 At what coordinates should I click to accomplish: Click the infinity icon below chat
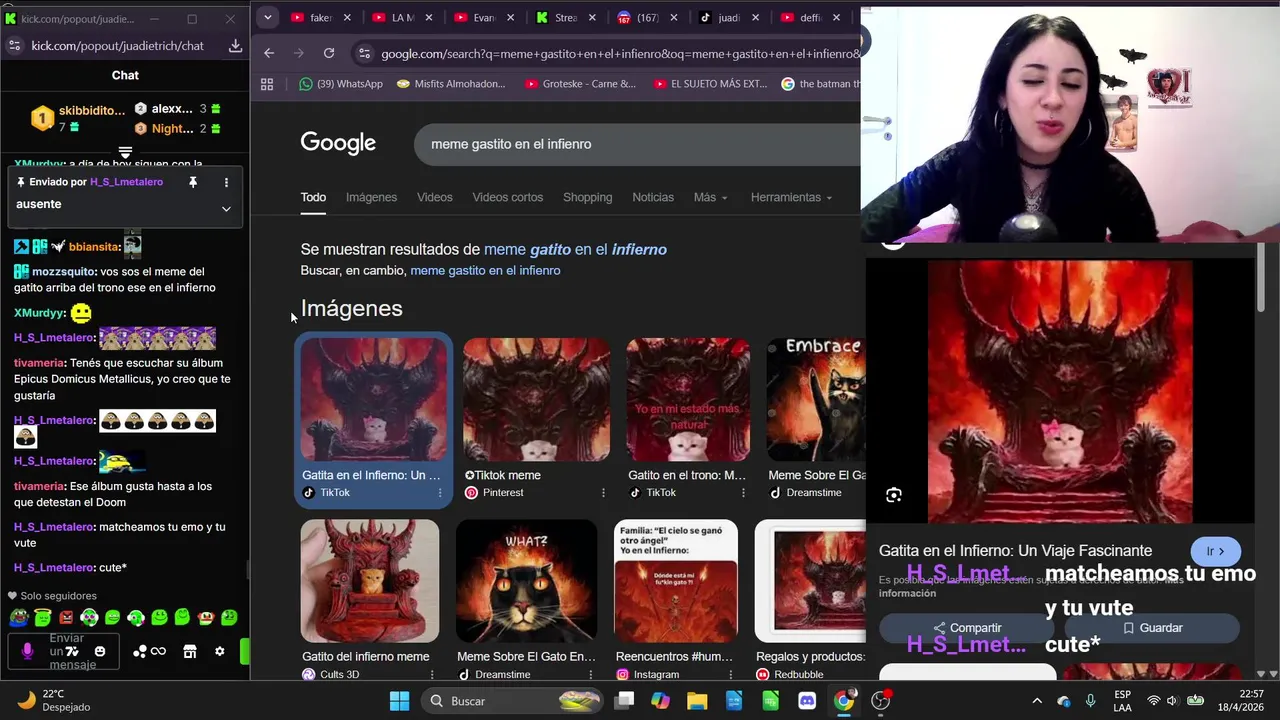coord(158,652)
